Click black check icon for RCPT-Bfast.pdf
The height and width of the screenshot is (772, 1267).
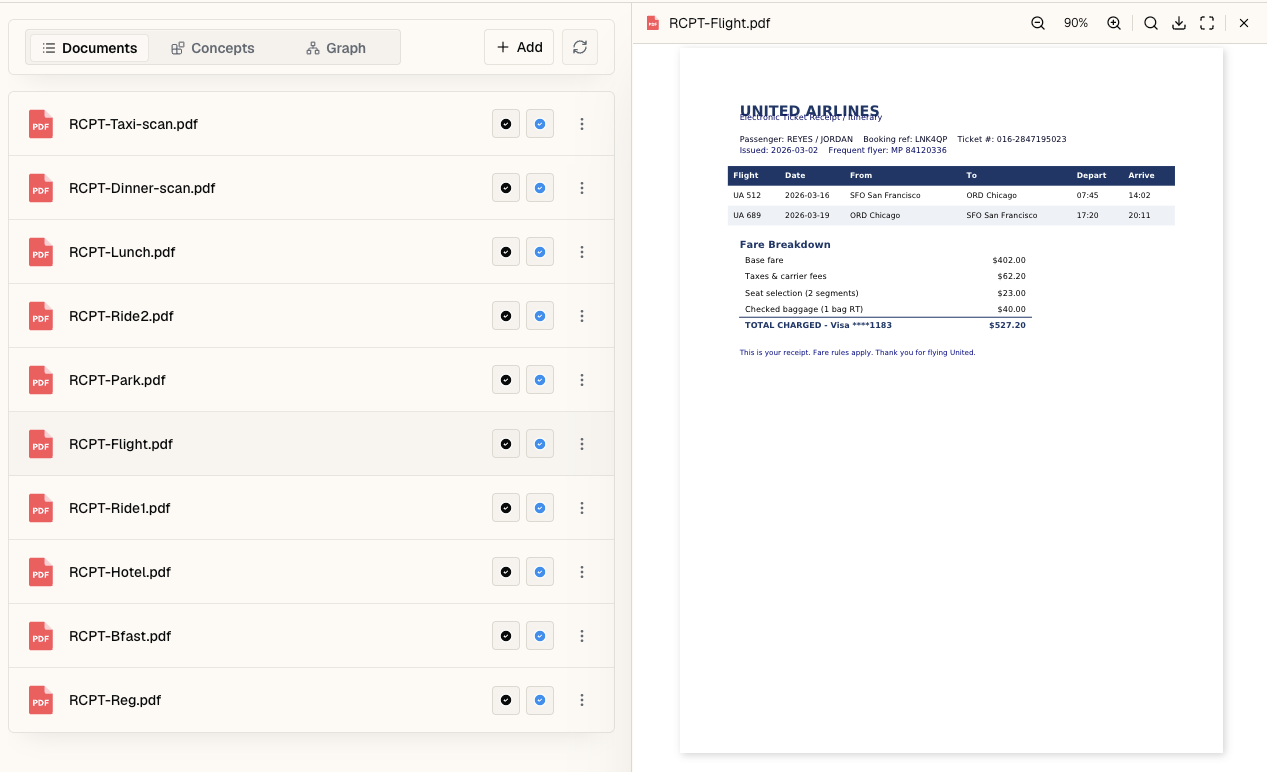coord(506,636)
